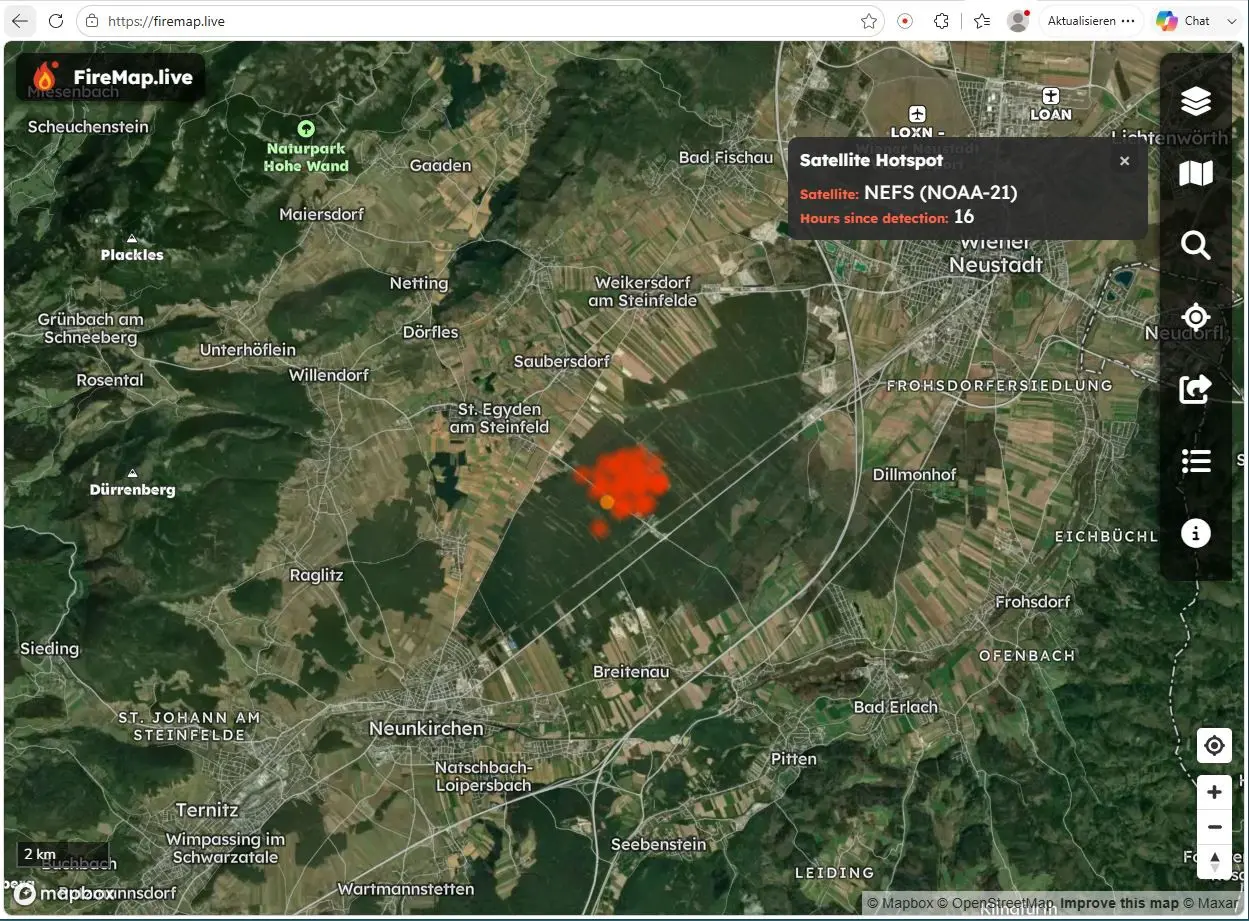Click the Mapbox logo
The height and width of the screenshot is (921, 1249).
coord(64,893)
